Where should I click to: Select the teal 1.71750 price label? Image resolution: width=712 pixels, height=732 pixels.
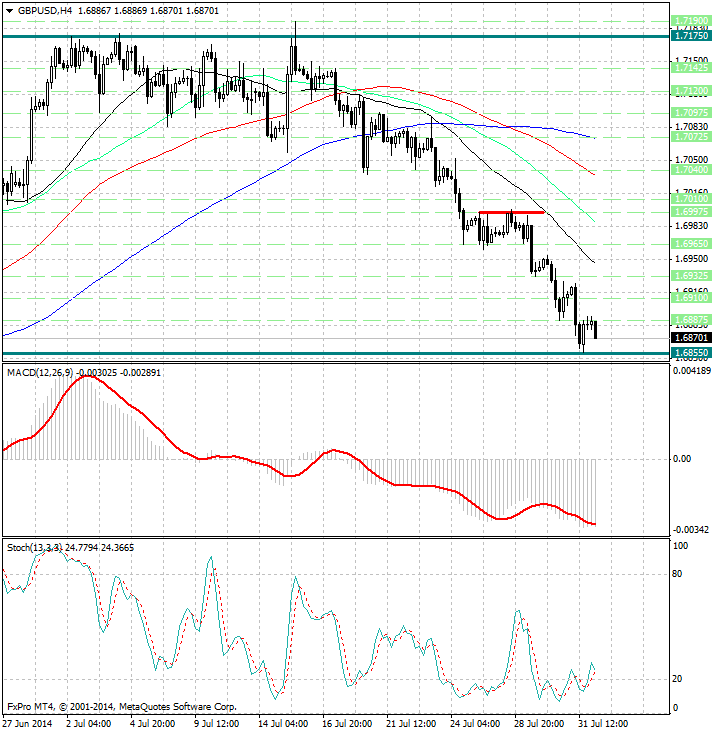click(x=691, y=36)
